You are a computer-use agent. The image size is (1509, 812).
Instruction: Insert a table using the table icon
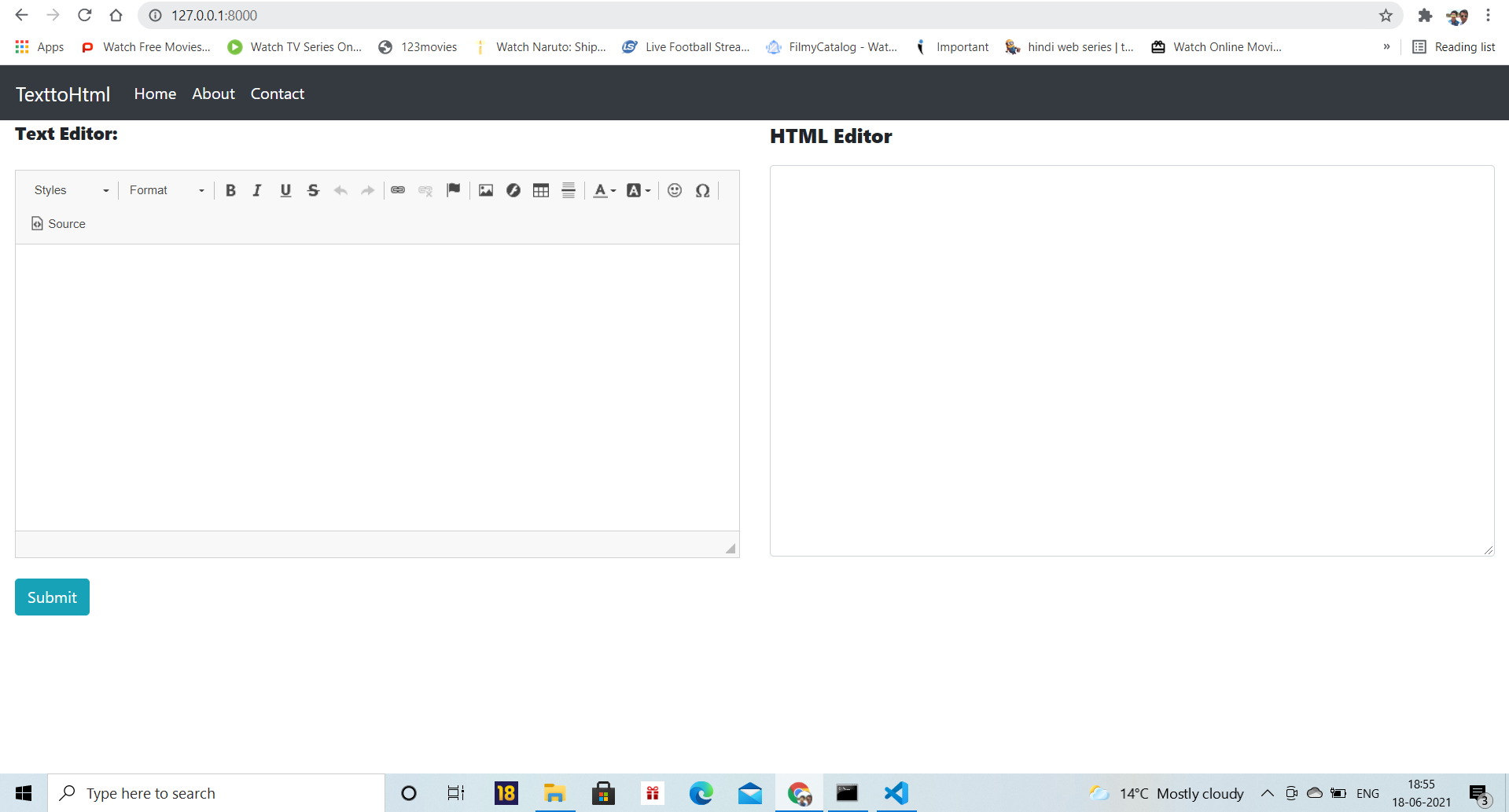coord(541,190)
